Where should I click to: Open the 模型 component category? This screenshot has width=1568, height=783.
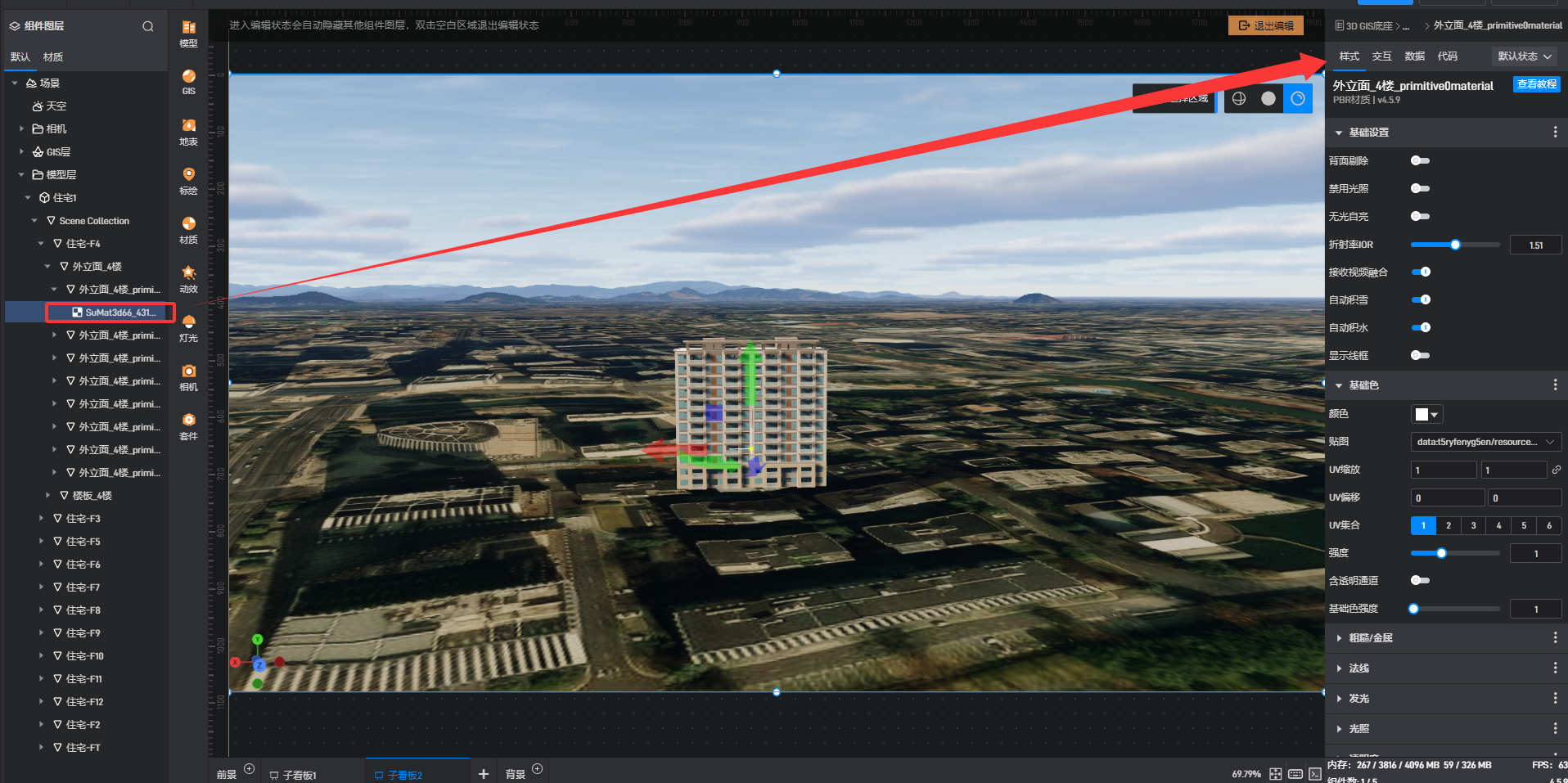[188, 33]
